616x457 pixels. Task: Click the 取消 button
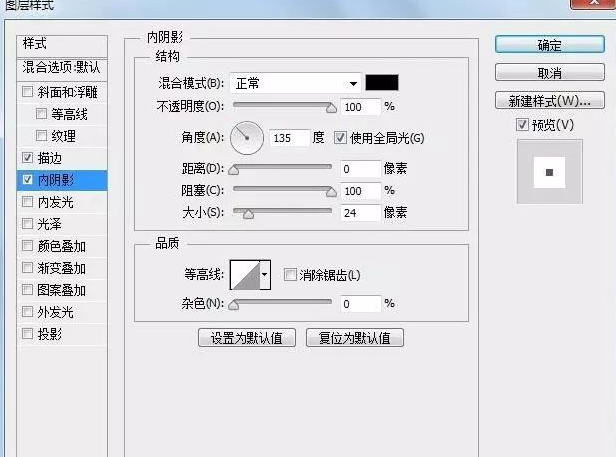tap(550, 73)
